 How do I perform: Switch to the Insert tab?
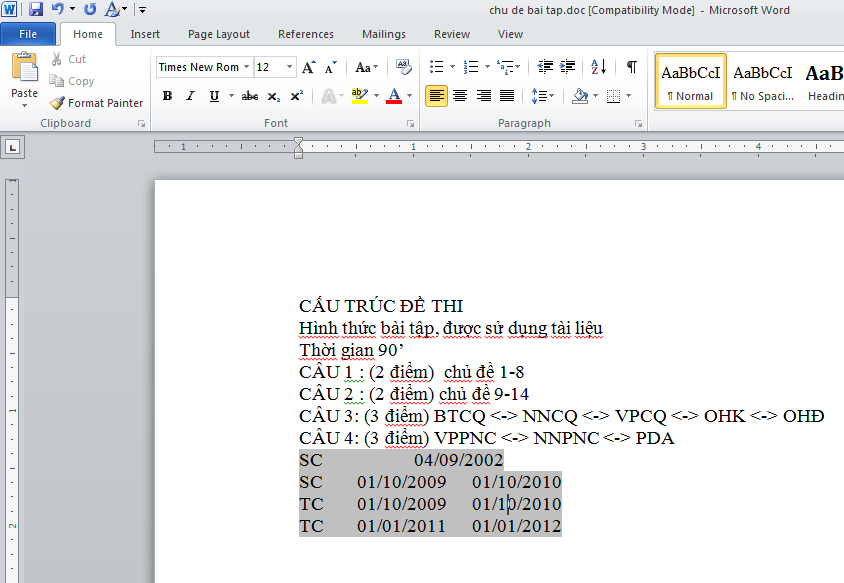point(145,34)
